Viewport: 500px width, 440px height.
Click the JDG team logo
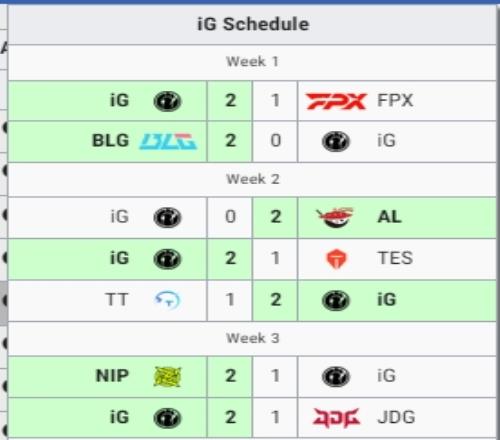tap(336, 418)
